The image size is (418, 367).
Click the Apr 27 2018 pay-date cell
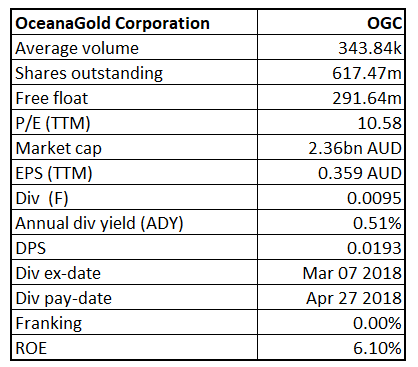coord(331,297)
